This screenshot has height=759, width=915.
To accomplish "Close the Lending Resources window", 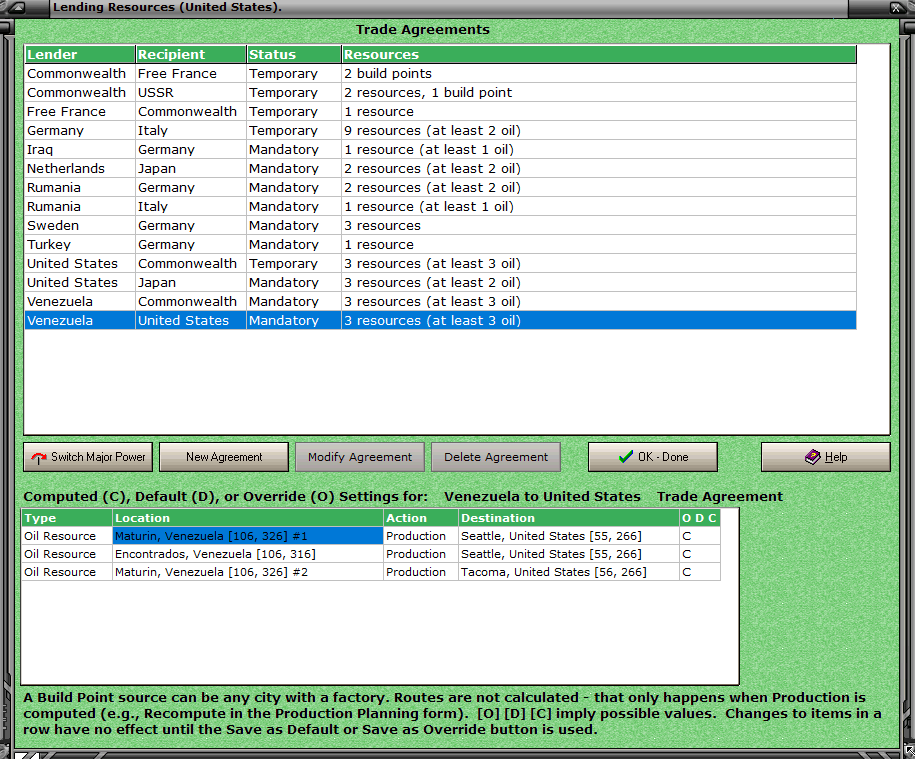I will [x=896, y=8].
